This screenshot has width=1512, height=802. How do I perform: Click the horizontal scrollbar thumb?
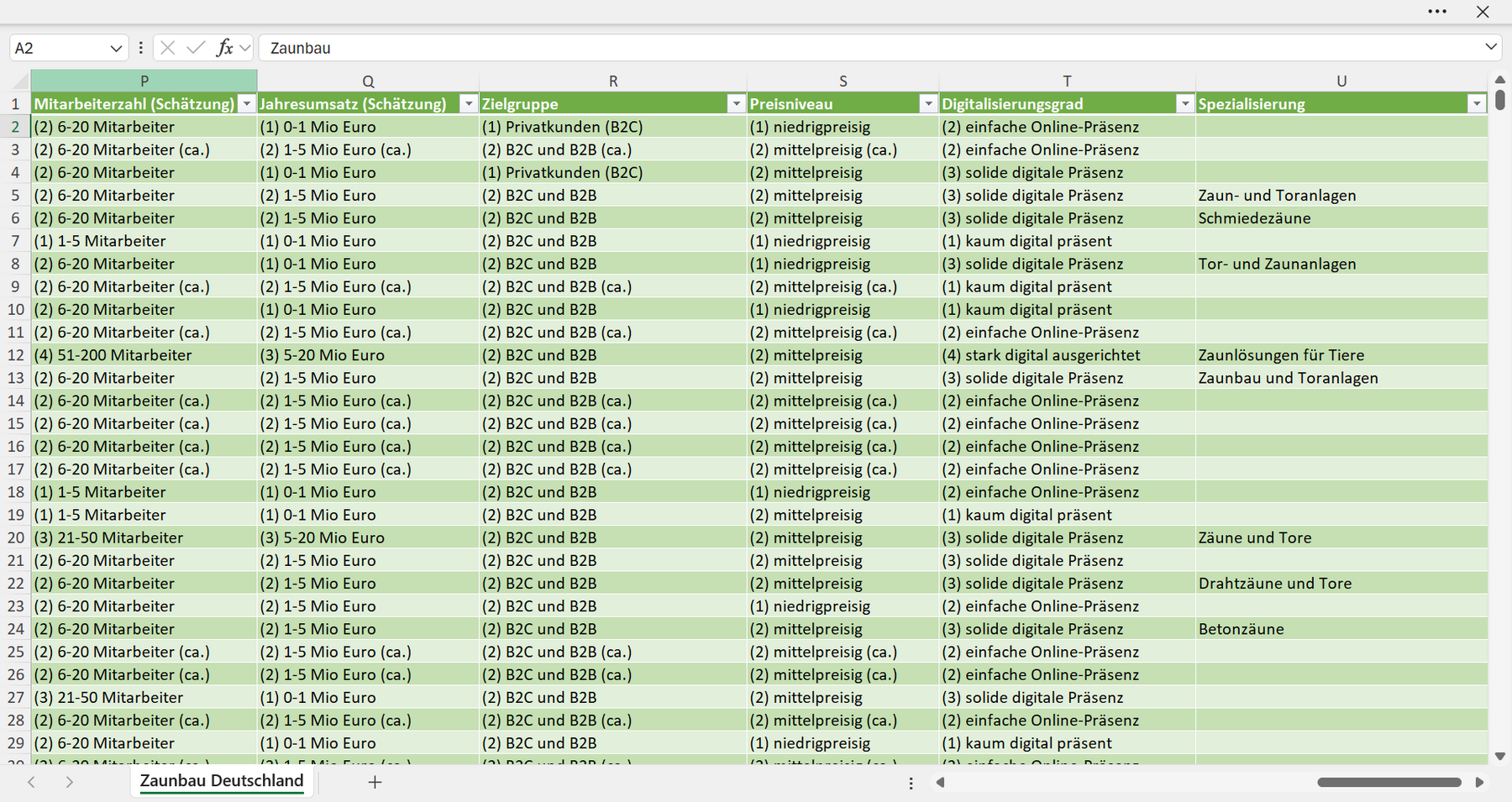1389,783
